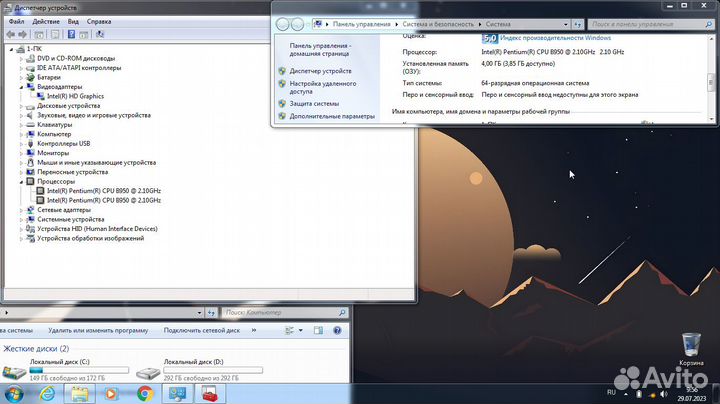Toggle the preview pane icon in Explorer
The height and width of the screenshot is (404, 720).
pyautogui.click(x=318, y=330)
